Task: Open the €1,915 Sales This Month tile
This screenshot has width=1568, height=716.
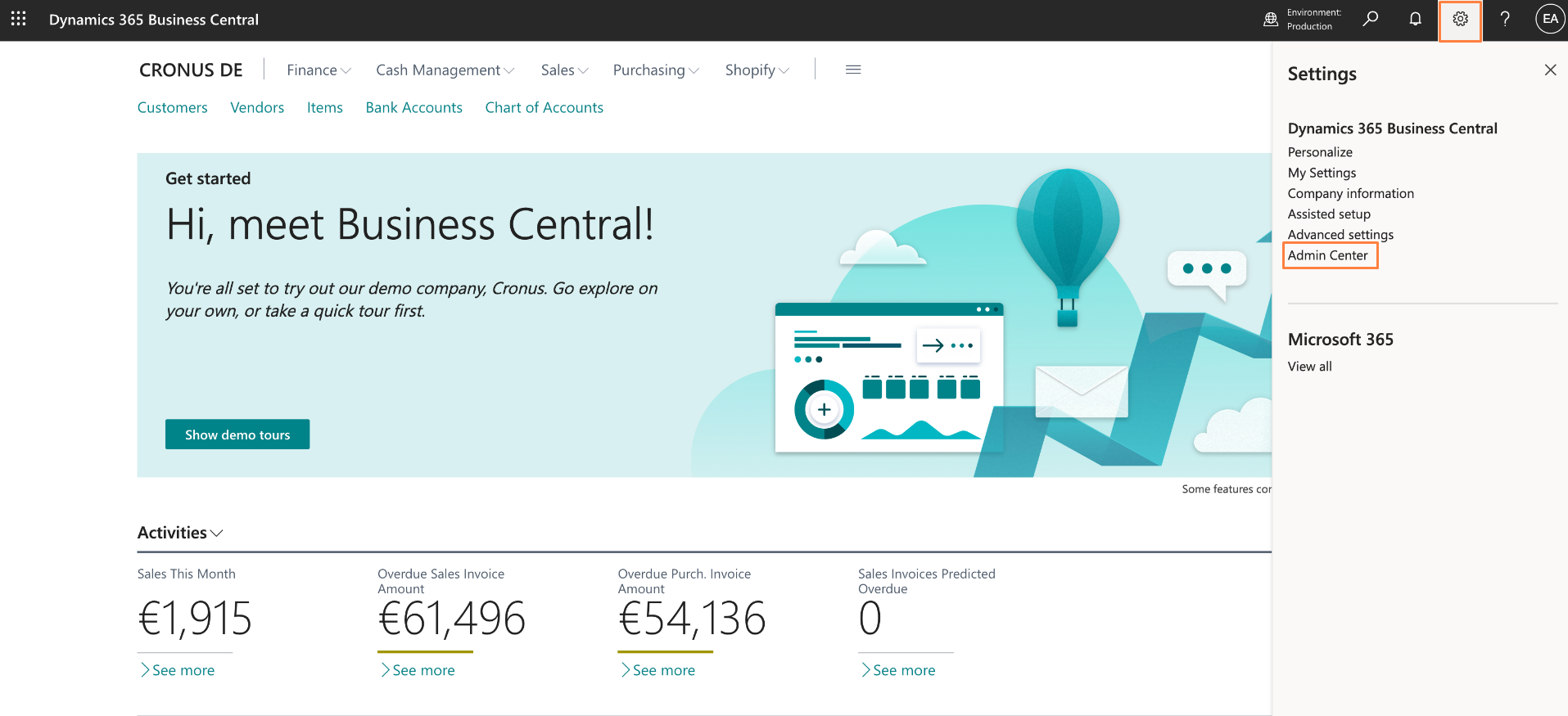Action: pyautogui.click(x=195, y=618)
